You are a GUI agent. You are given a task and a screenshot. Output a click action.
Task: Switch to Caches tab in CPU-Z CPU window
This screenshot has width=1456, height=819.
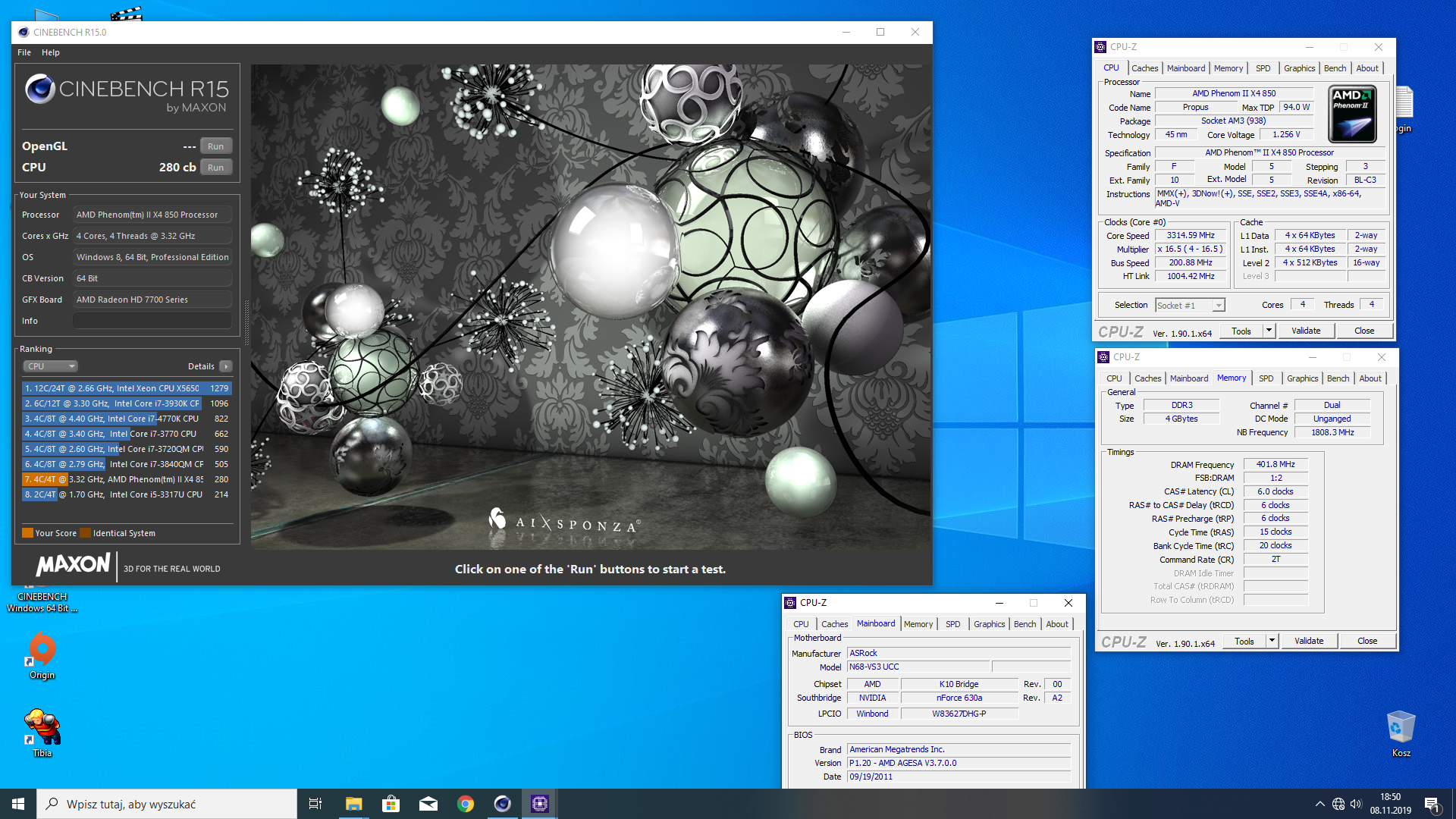tap(1144, 68)
